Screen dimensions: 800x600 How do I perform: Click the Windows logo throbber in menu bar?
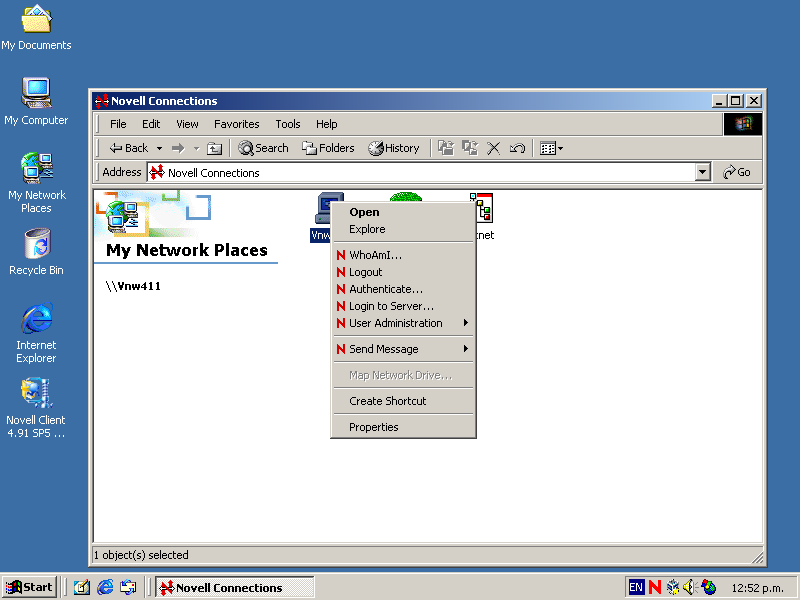(x=743, y=124)
